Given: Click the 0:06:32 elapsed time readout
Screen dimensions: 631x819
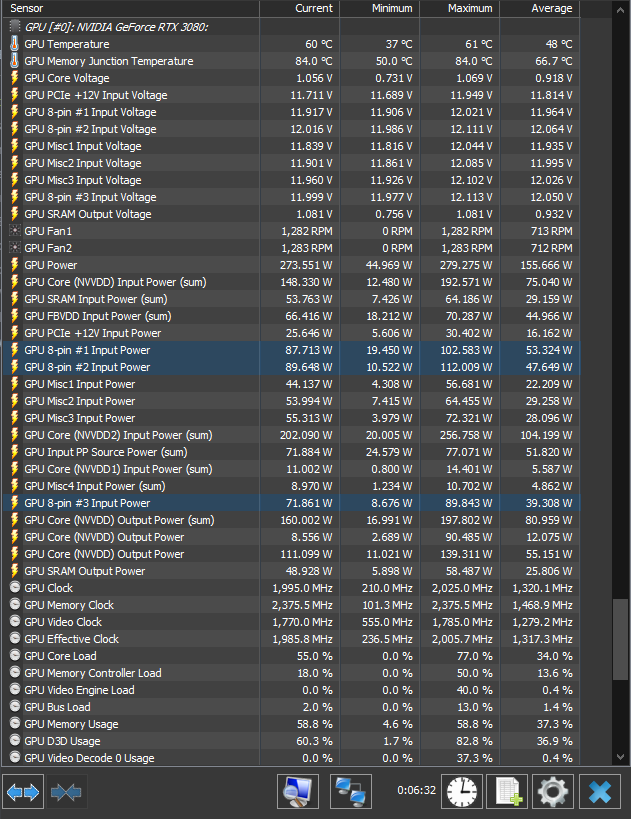Looking at the screenshot, I should (416, 790).
